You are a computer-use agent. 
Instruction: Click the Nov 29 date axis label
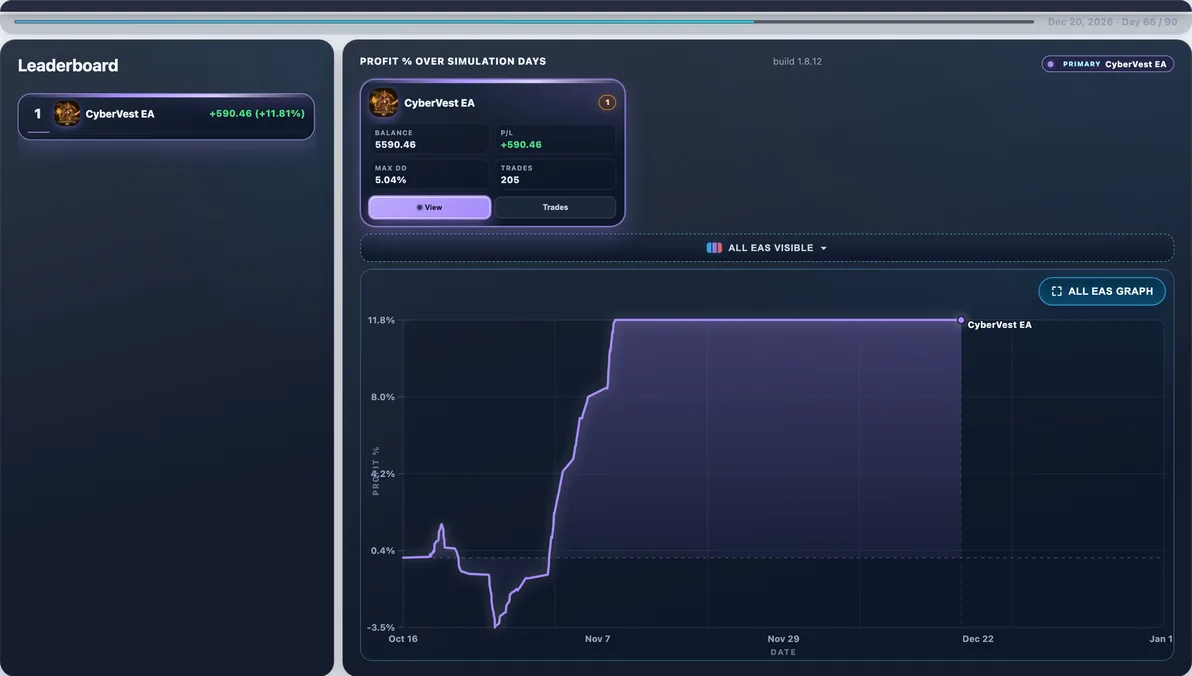[783, 639]
